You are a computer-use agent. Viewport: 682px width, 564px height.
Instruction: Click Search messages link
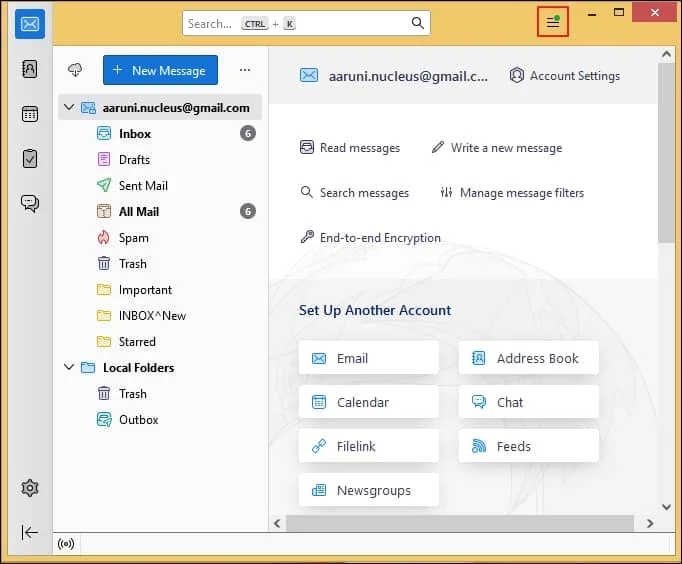coord(354,193)
